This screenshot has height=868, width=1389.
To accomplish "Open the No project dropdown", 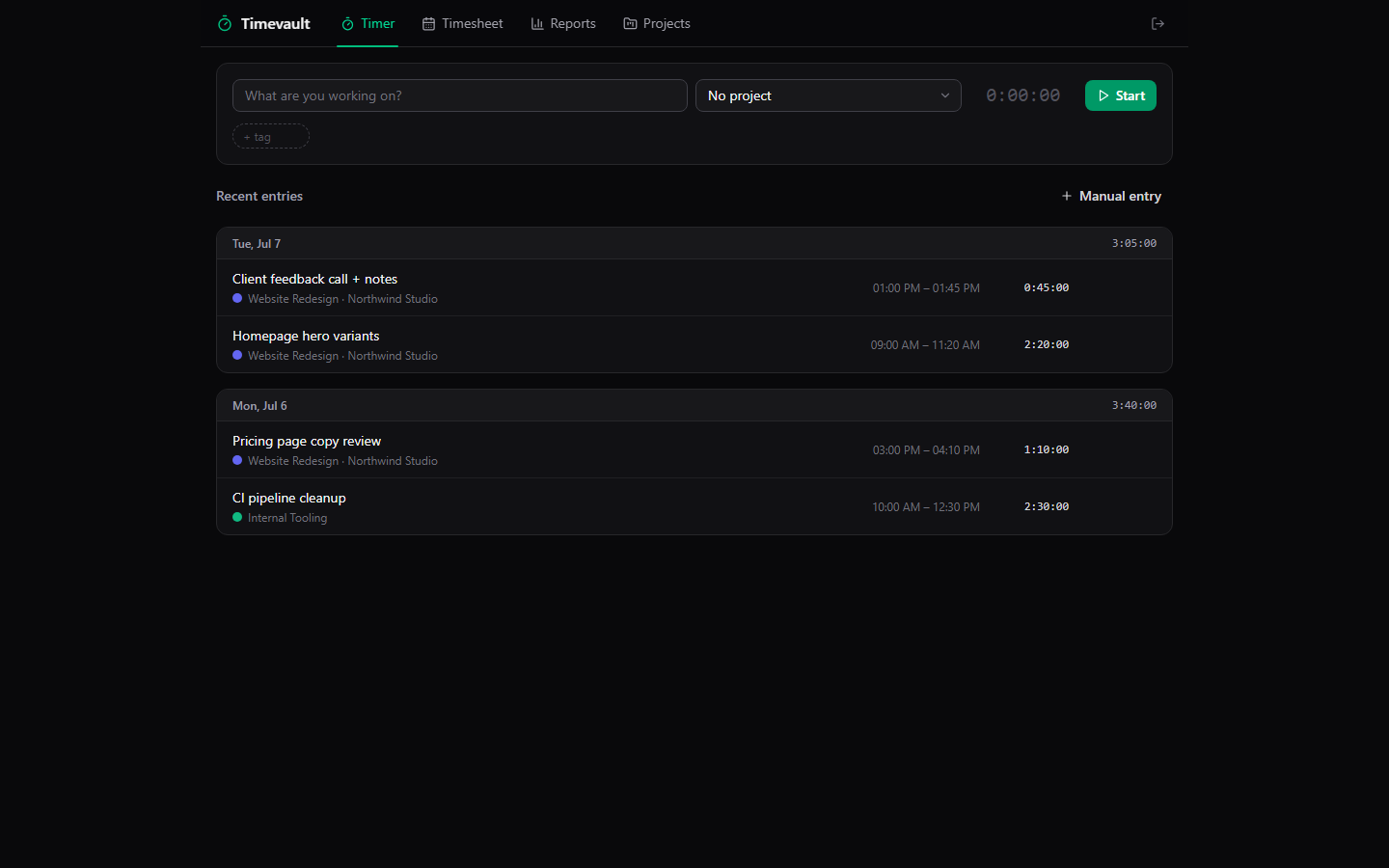I will point(829,95).
